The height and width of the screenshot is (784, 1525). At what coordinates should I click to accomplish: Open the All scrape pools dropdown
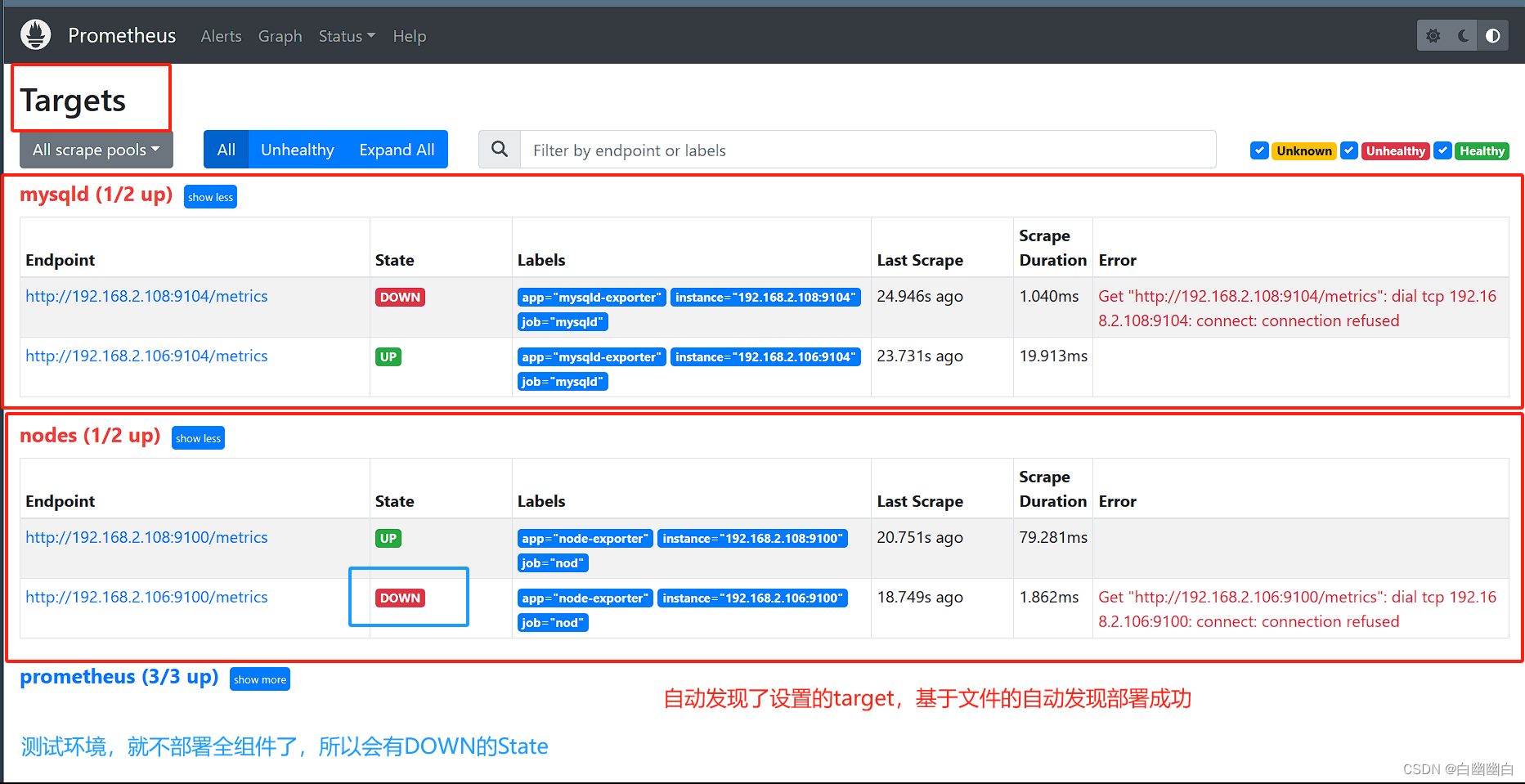tap(96, 150)
